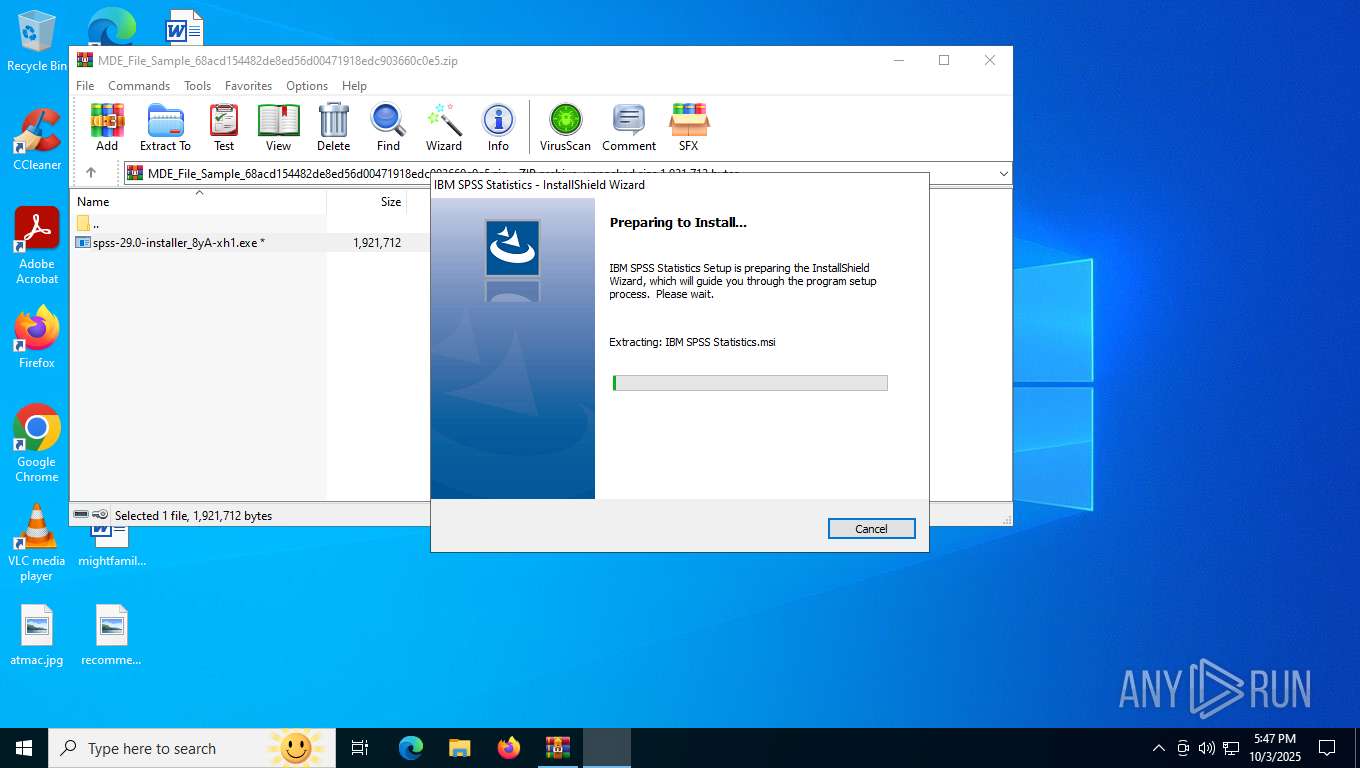Screen dimensions: 1360x768
Task: Open the Favorites menu
Action: (248, 86)
